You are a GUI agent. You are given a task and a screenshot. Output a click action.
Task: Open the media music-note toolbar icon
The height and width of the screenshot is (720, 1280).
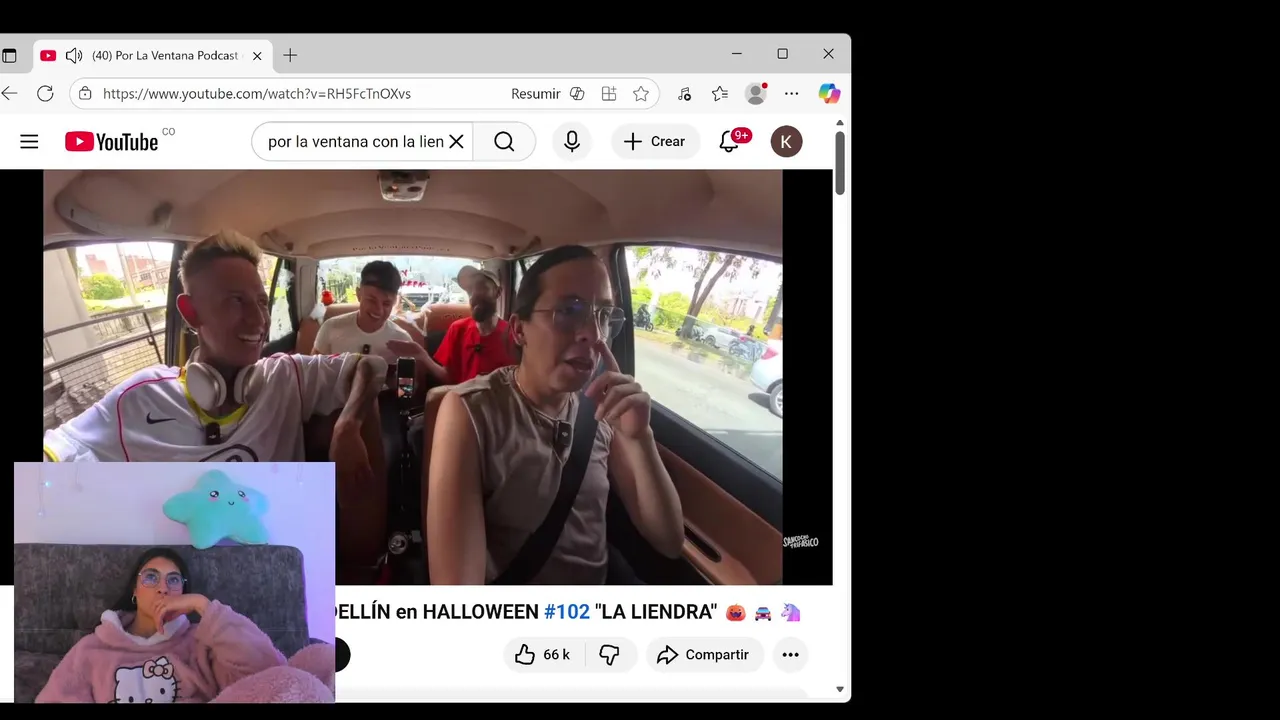tap(684, 93)
